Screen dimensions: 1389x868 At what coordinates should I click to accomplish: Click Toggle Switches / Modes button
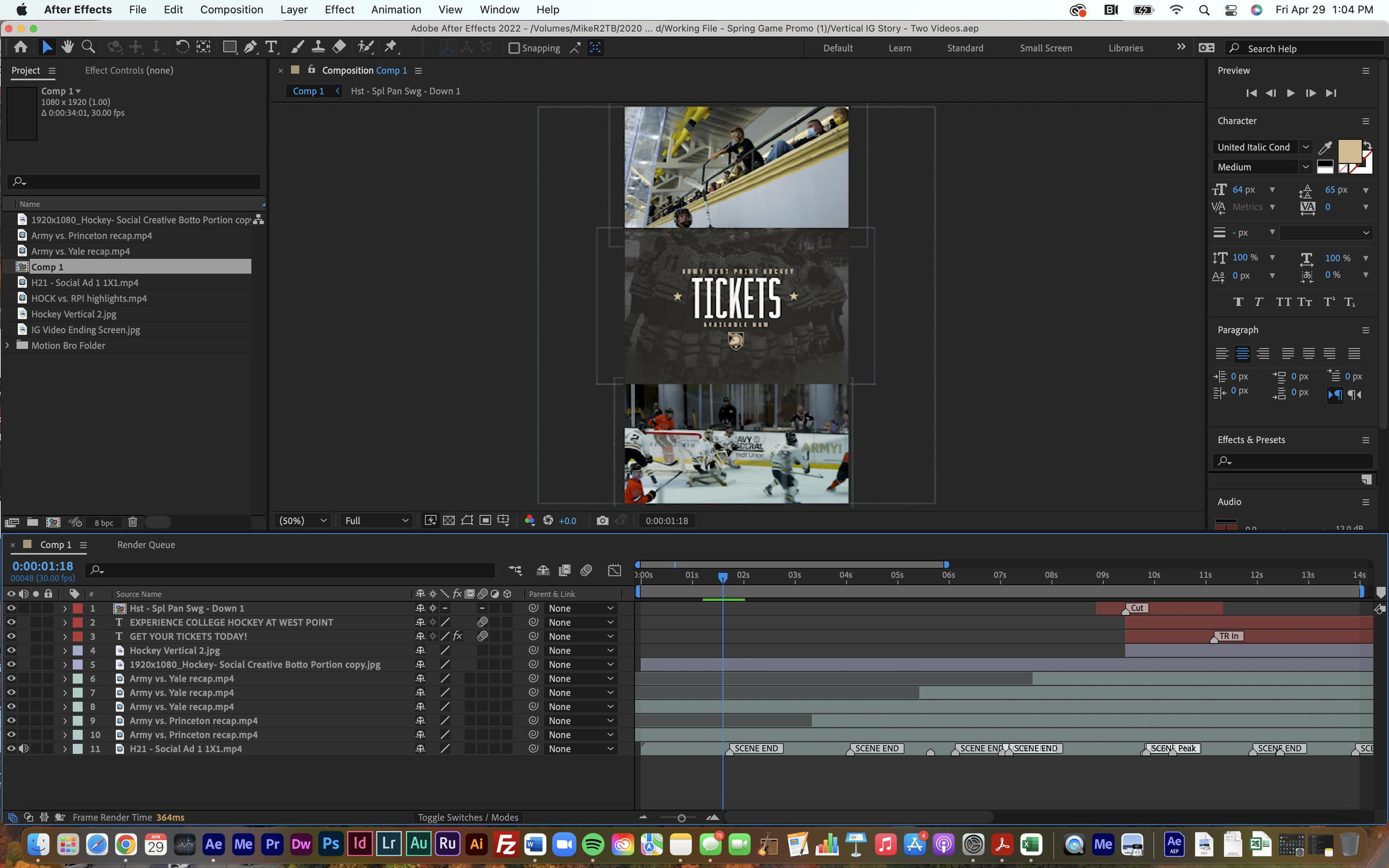point(467,817)
